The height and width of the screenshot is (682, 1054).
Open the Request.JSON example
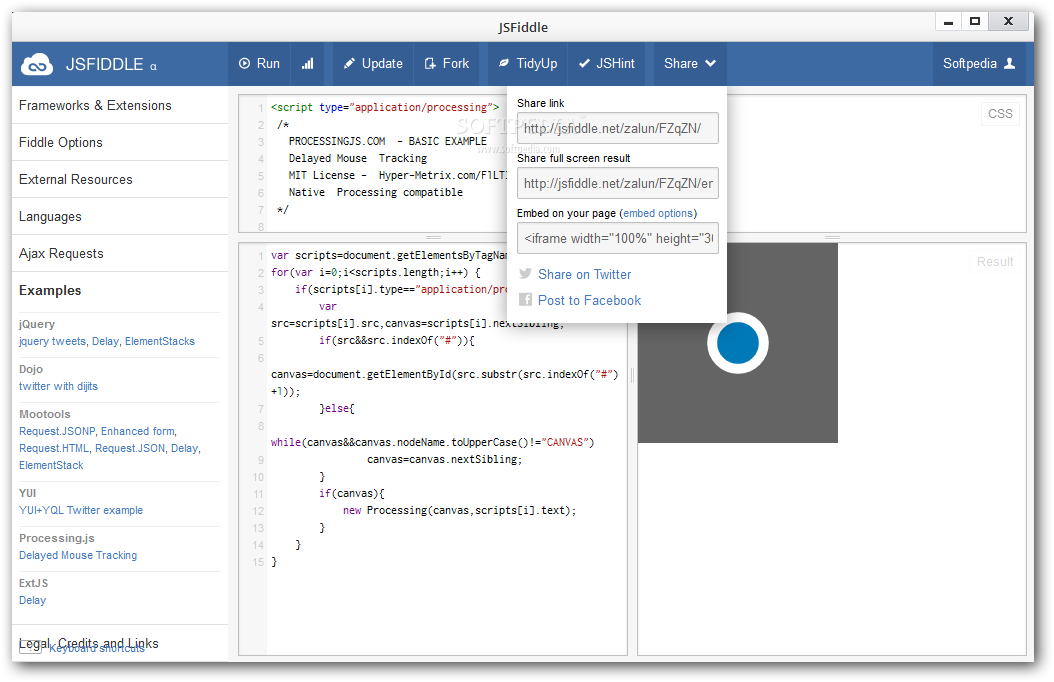(x=130, y=448)
